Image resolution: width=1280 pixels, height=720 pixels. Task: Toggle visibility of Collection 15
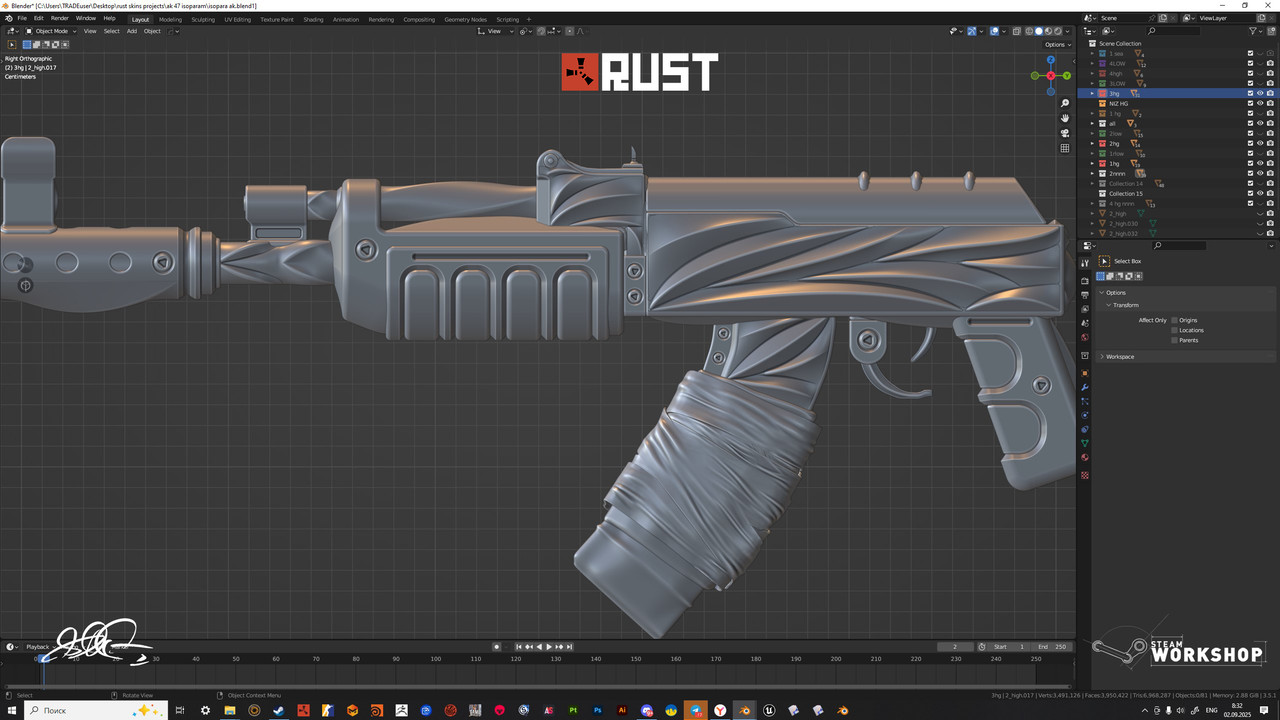[x=1260, y=193]
